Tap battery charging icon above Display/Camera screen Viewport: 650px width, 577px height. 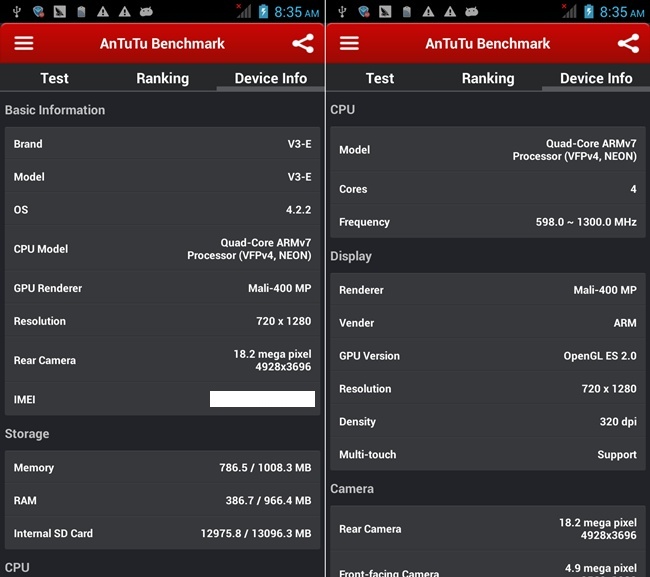[589, 11]
